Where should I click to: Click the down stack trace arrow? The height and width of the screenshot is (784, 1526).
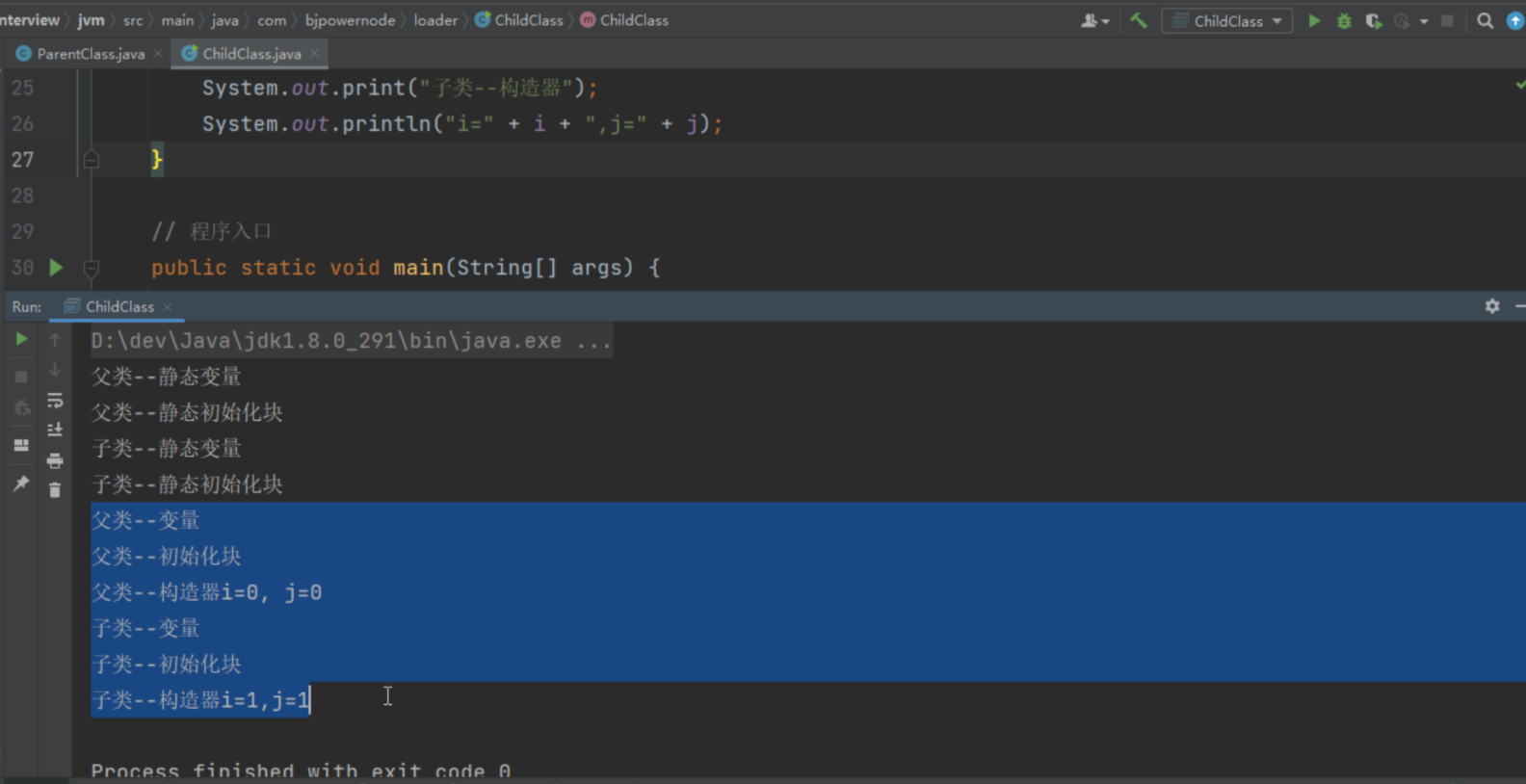(x=55, y=370)
